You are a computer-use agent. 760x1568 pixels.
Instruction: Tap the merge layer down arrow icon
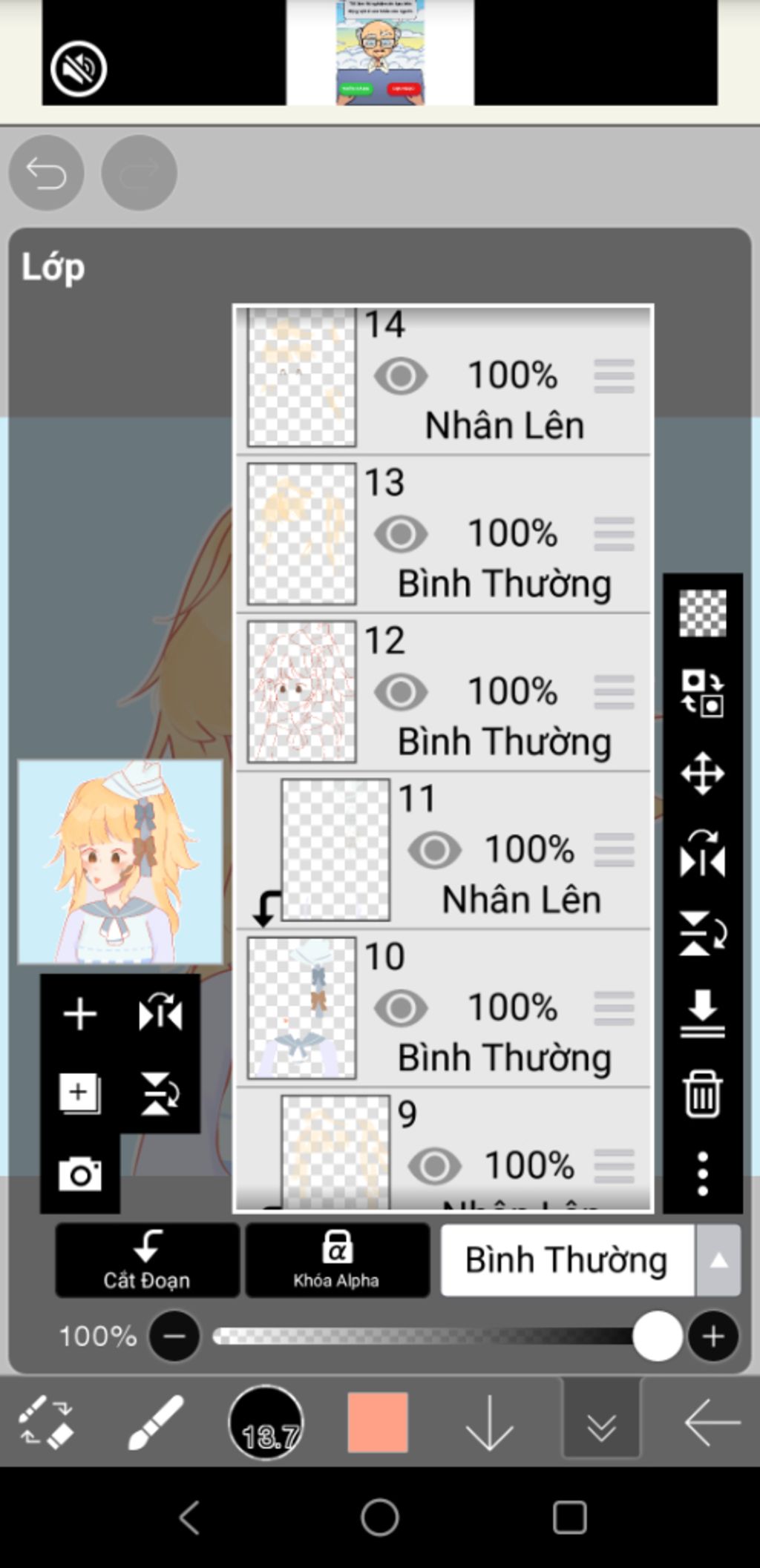pyautogui.click(x=702, y=1013)
